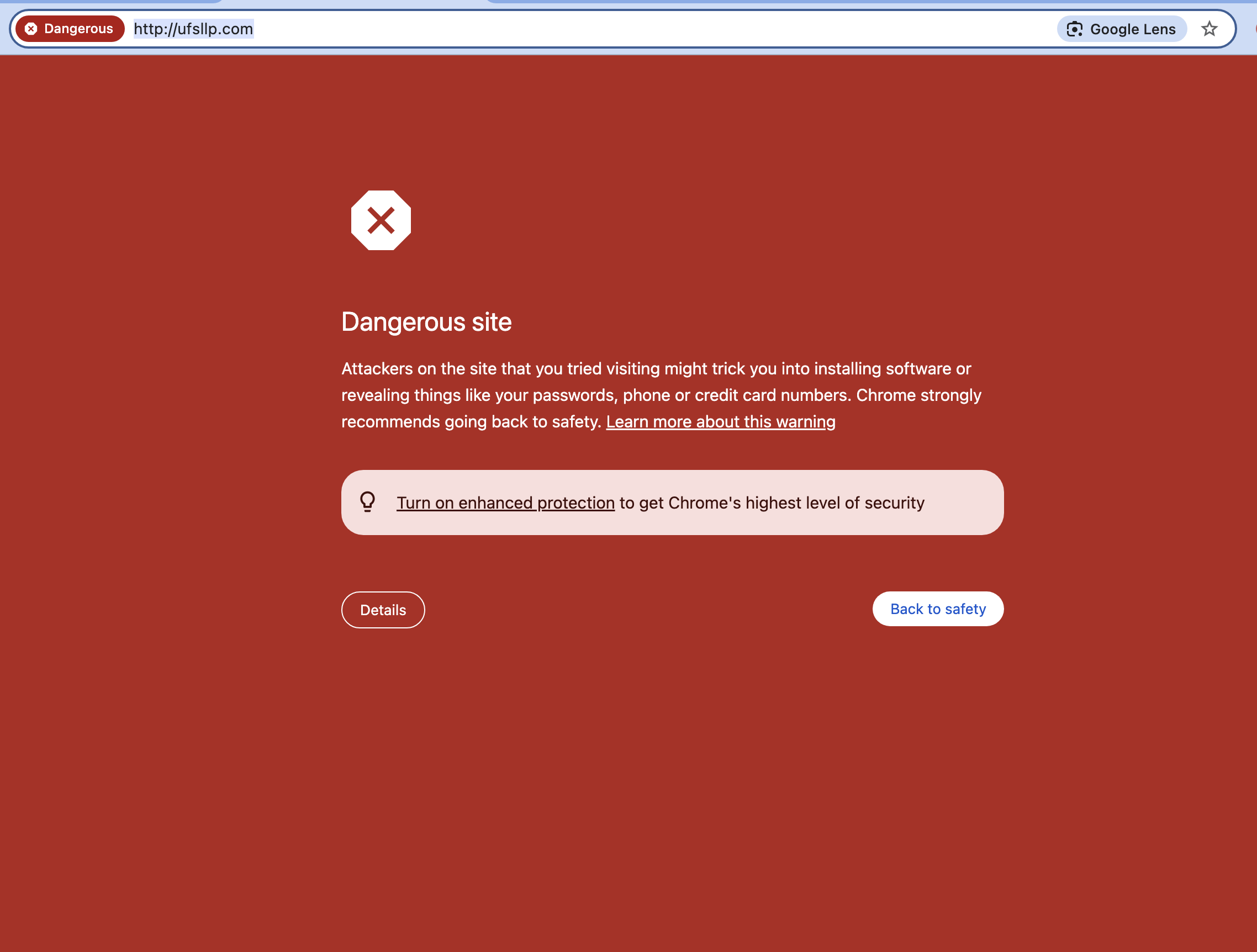Select the http://ufsllp.com URL text
Screen dimensions: 1257x952
[x=193, y=29]
